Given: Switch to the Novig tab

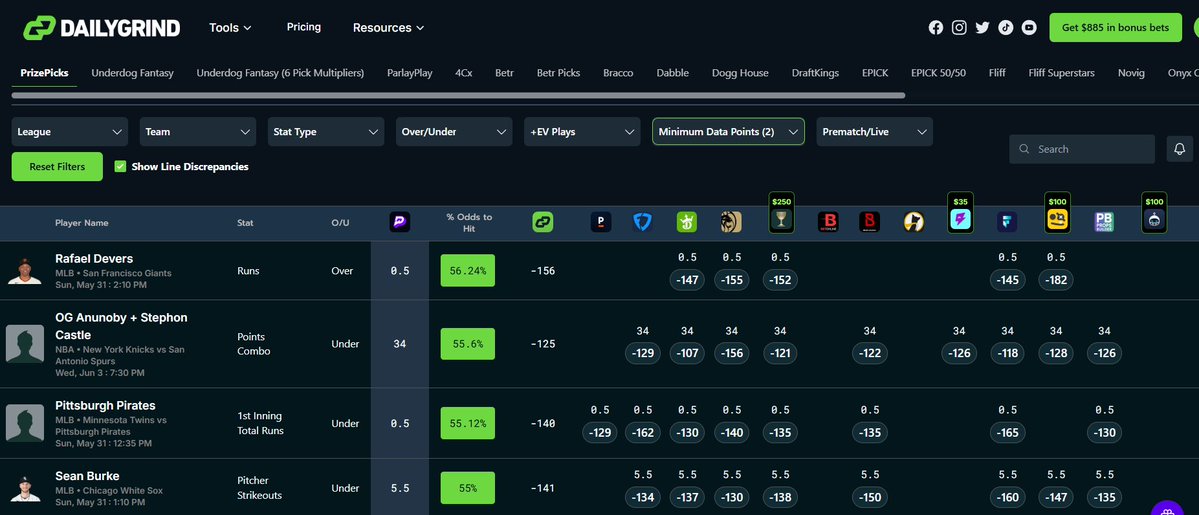Looking at the screenshot, I should (x=1131, y=73).
